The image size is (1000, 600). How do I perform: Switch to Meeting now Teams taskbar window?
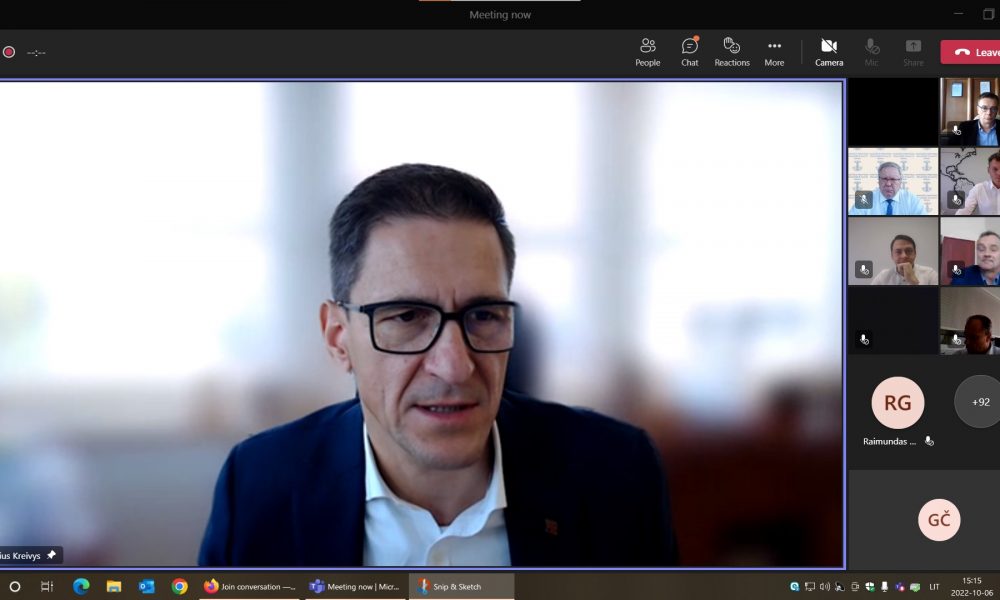[355, 587]
